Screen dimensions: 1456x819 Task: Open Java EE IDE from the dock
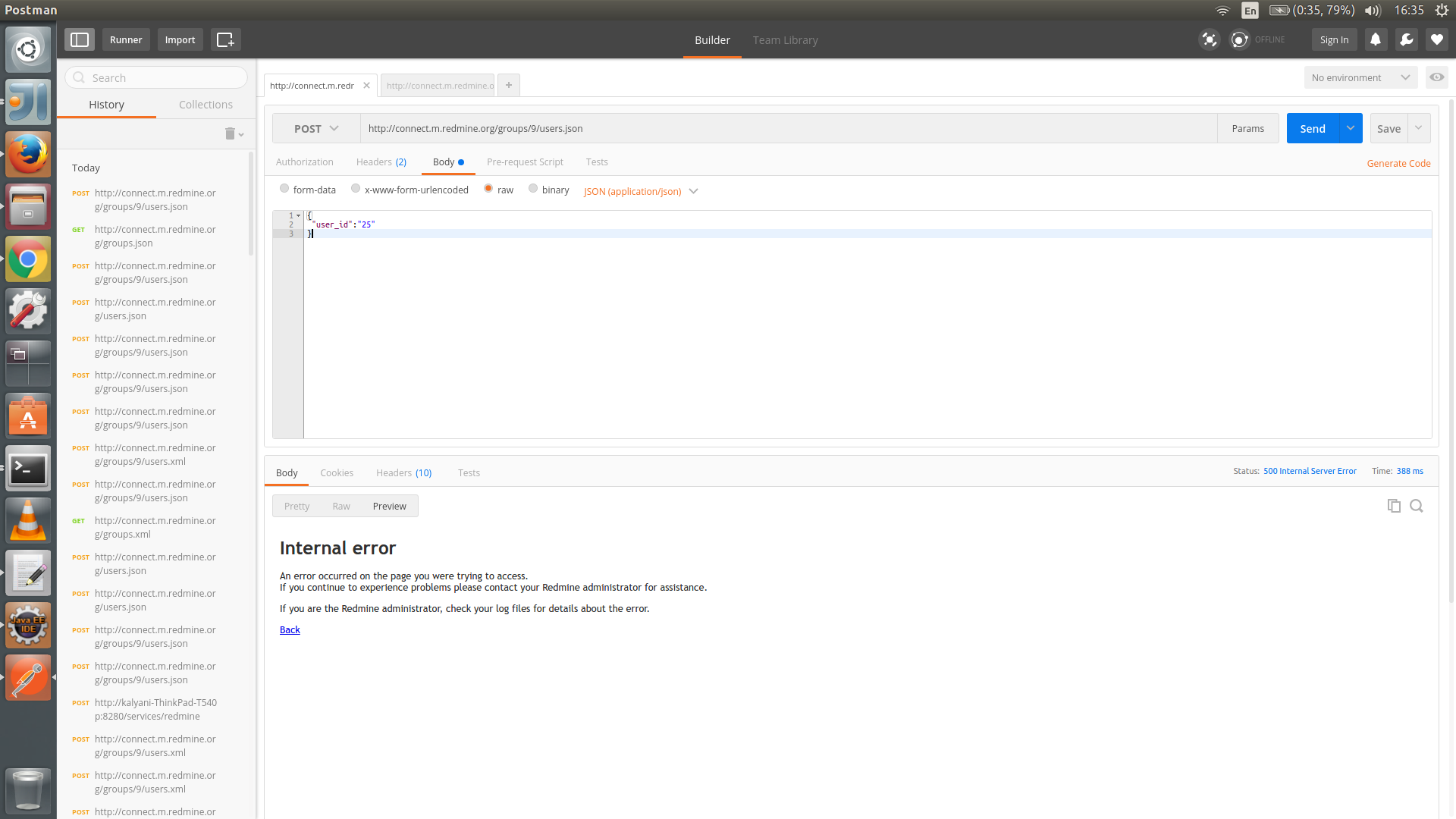(28, 626)
